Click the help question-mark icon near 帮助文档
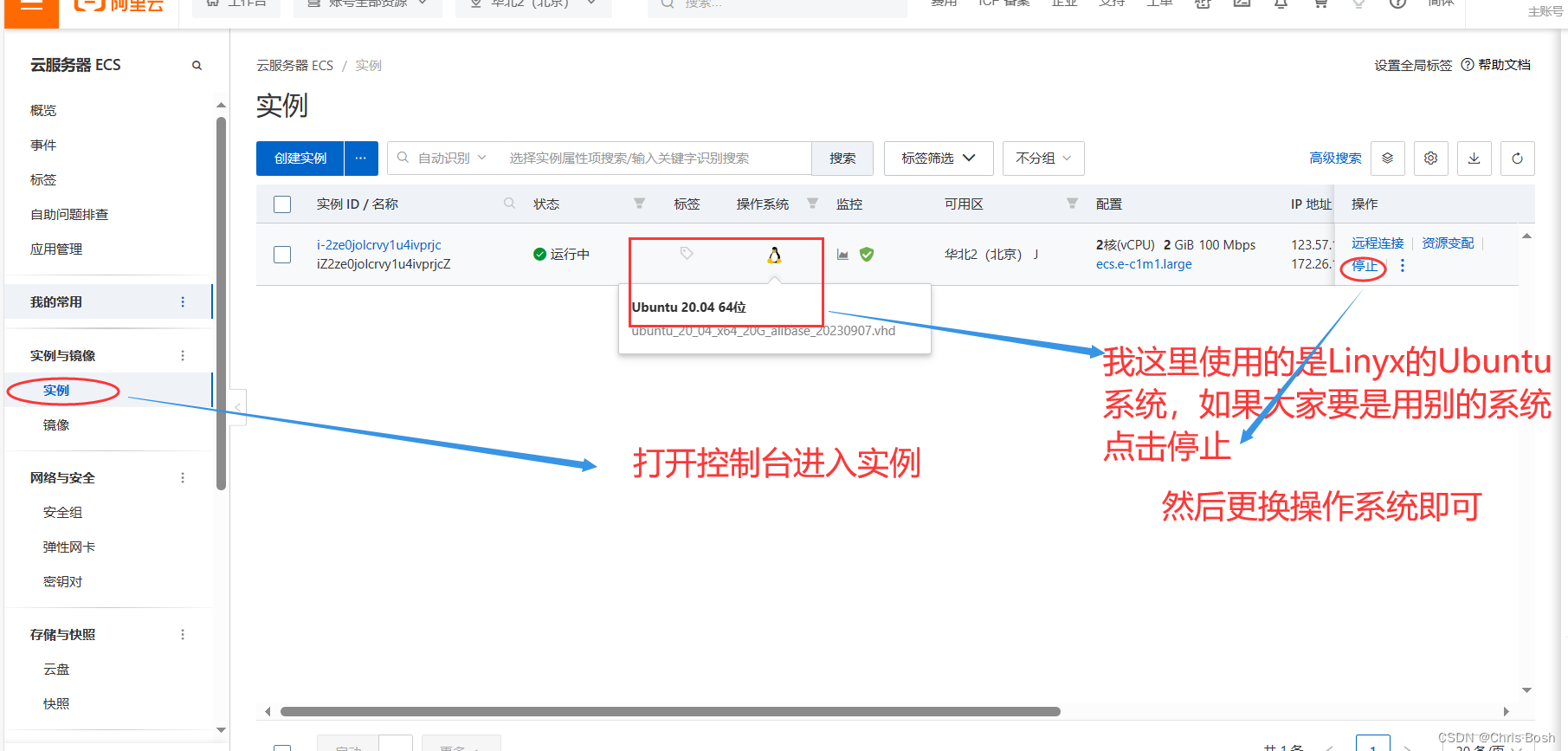This screenshot has height=751, width=1568. (1468, 65)
